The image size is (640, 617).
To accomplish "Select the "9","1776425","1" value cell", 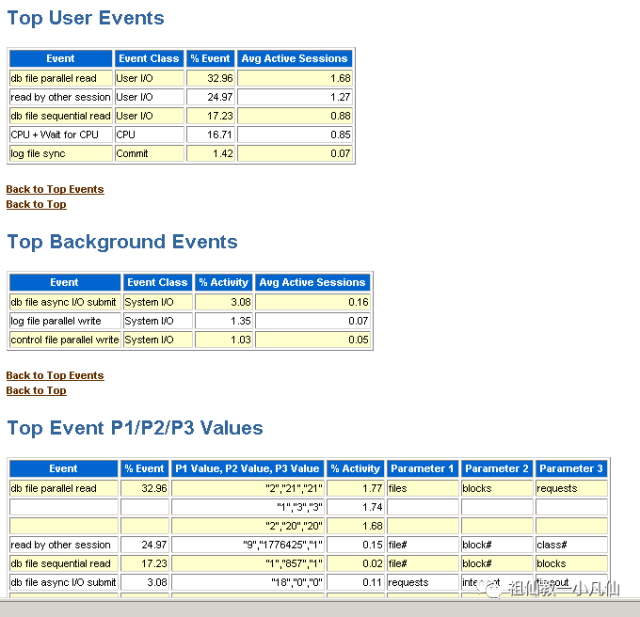I will 248,544.
